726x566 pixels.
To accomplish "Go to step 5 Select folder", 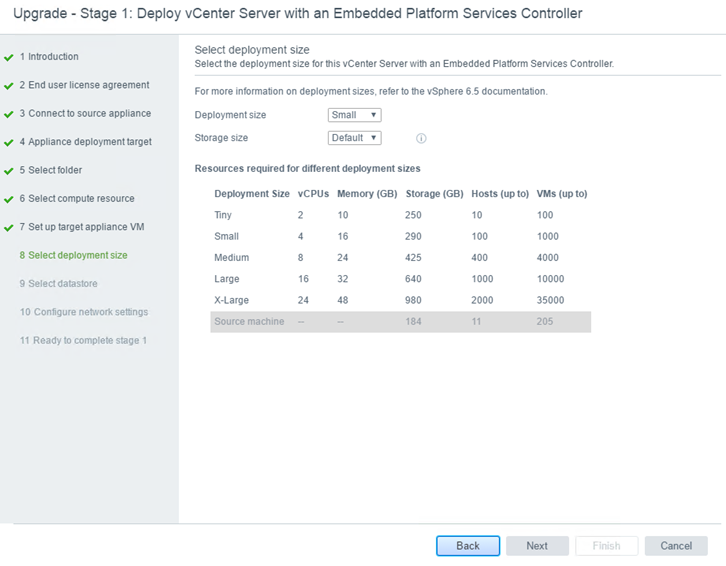I will pos(51,170).
